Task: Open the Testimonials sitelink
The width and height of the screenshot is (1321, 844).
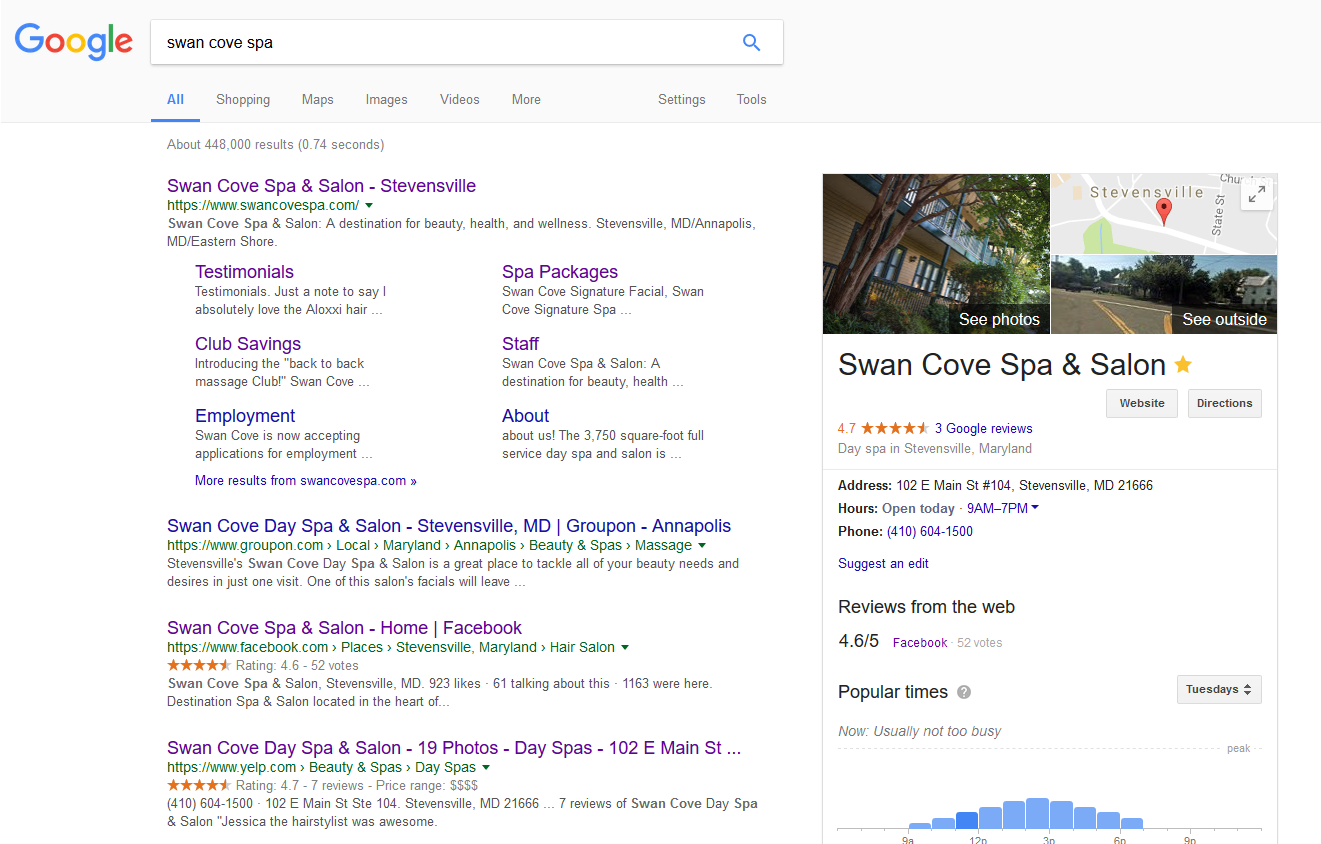Action: (244, 272)
